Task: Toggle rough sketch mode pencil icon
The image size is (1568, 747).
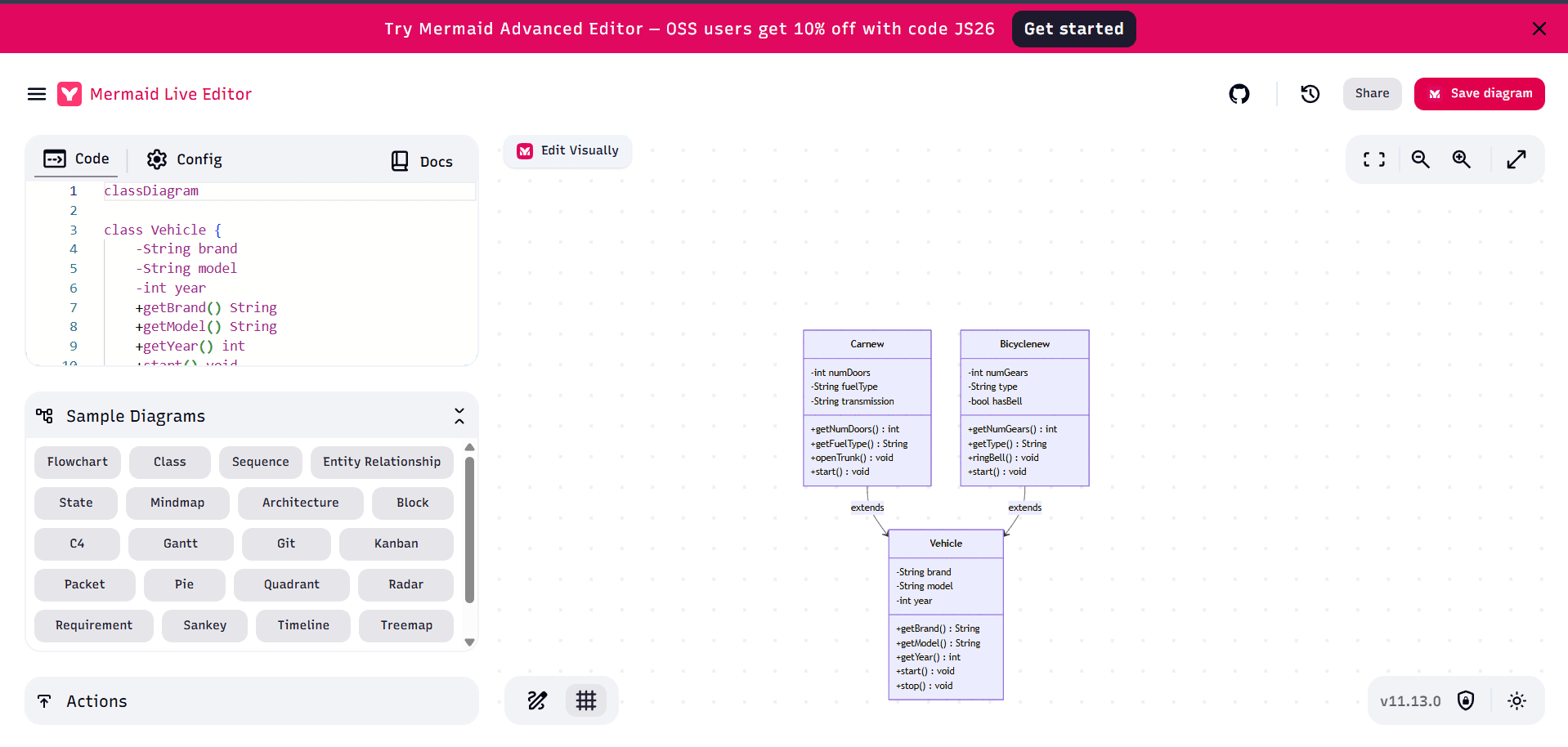Action: point(537,700)
